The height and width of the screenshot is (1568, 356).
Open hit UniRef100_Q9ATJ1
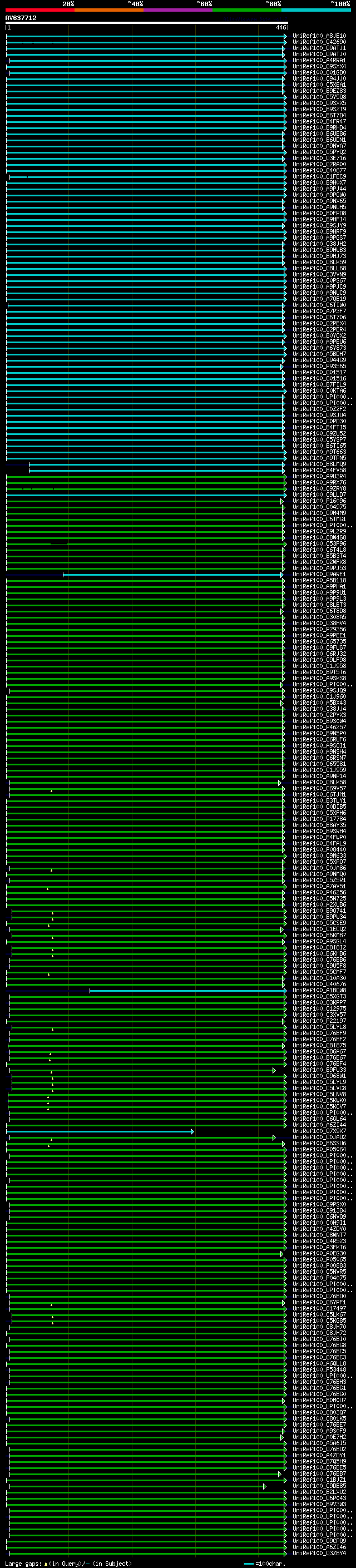319,48
